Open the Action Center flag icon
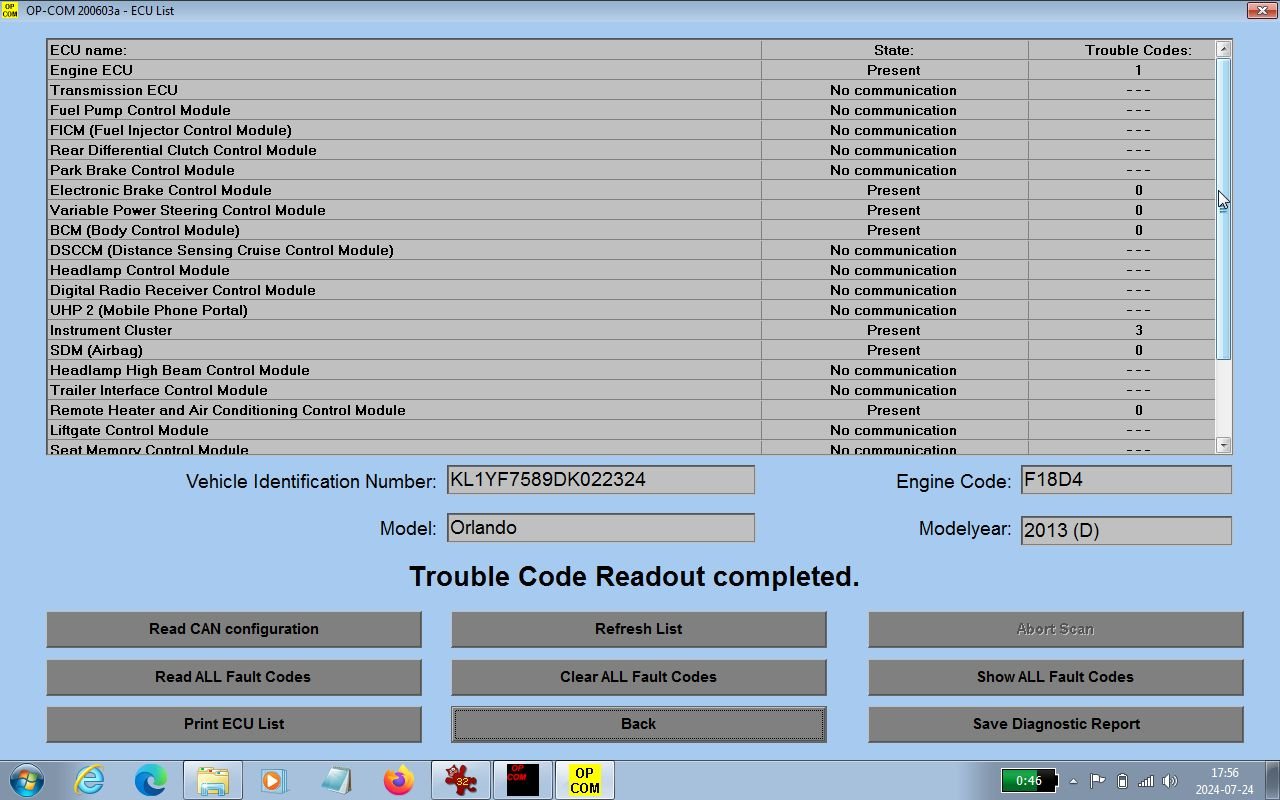1280x800 pixels. (x=1097, y=781)
